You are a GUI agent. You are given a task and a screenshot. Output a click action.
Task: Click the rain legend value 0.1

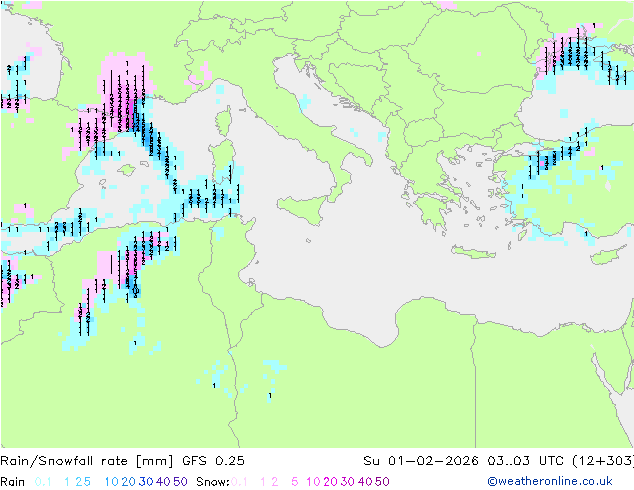click(43, 482)
